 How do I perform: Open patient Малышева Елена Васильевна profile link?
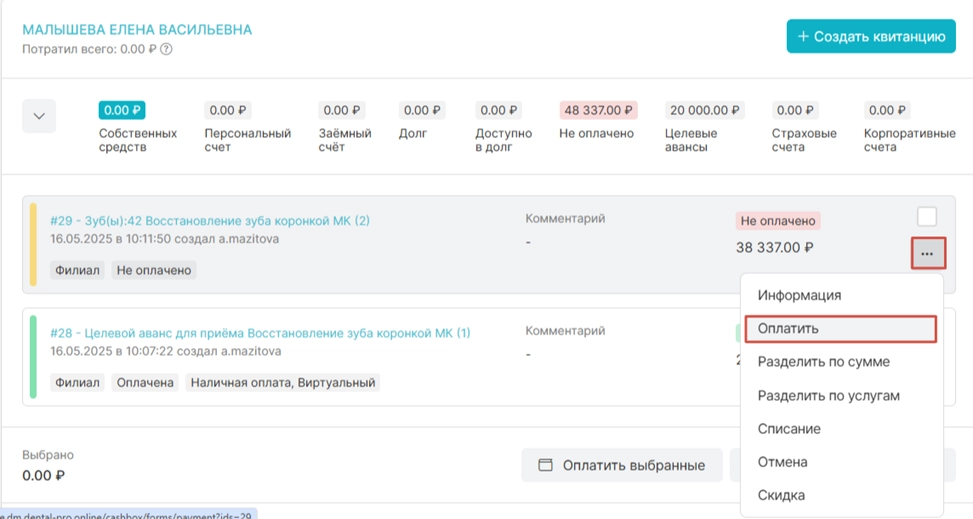pyautogui.click(x=137, y=29)
